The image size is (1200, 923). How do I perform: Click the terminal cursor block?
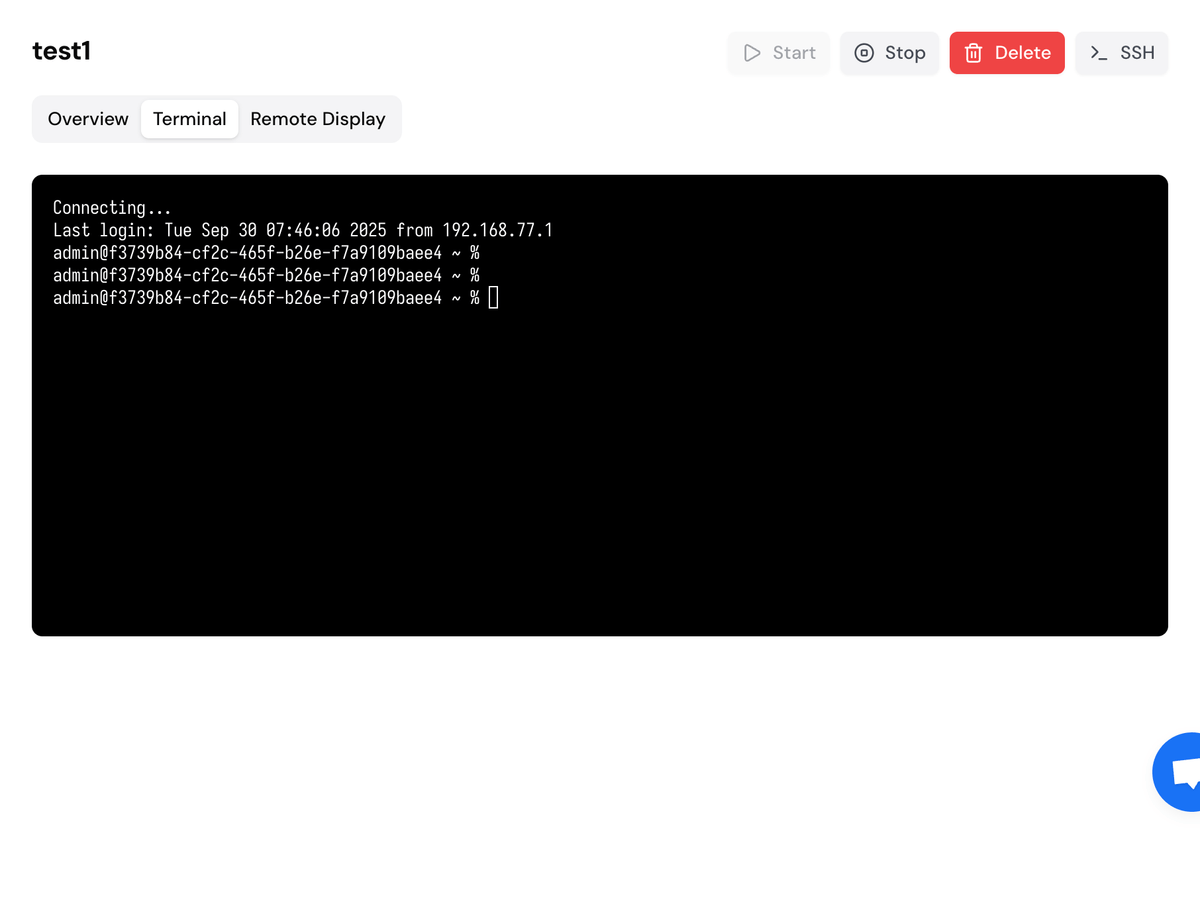[493, 298]
